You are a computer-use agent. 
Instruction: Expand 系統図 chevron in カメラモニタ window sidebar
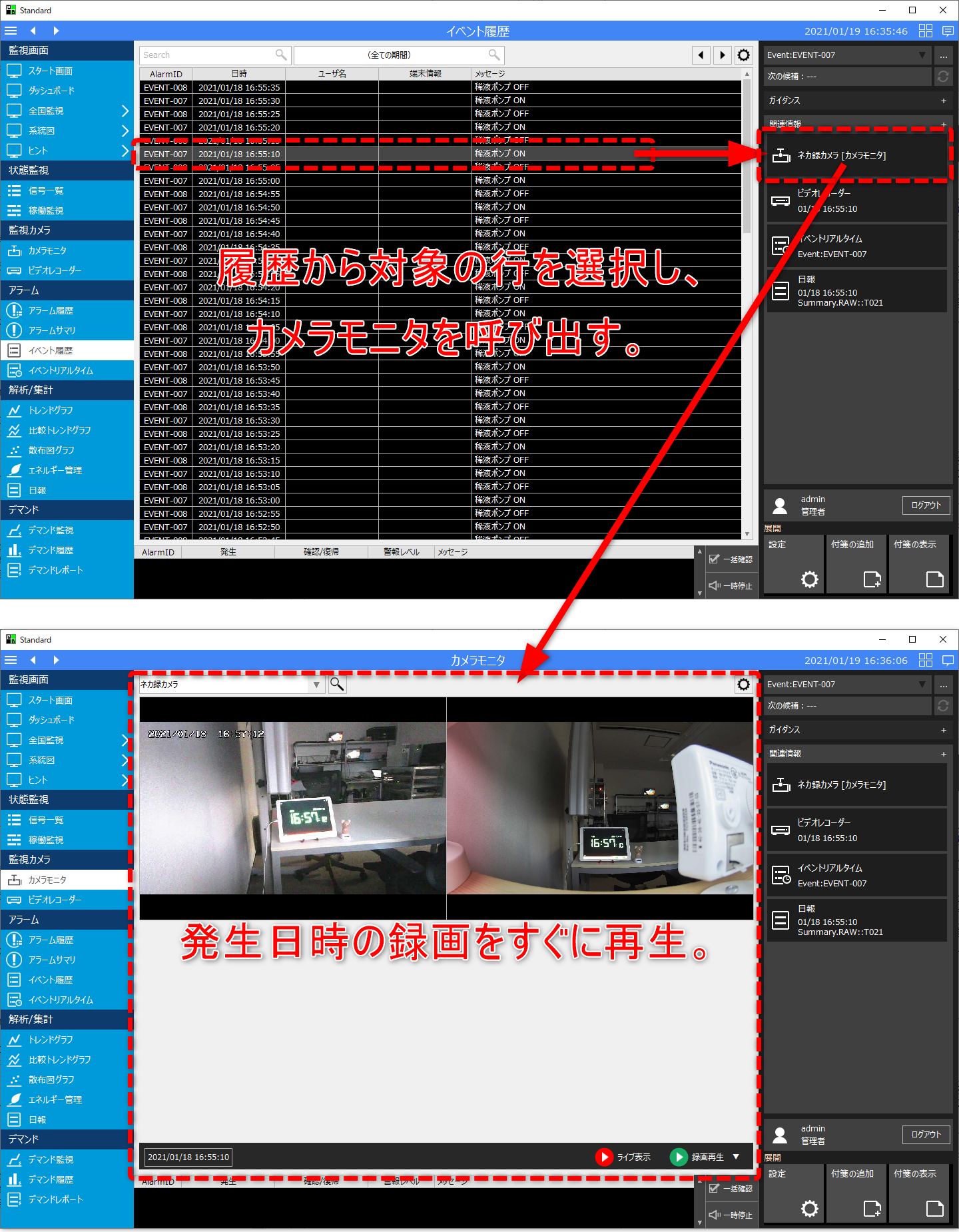125,760
